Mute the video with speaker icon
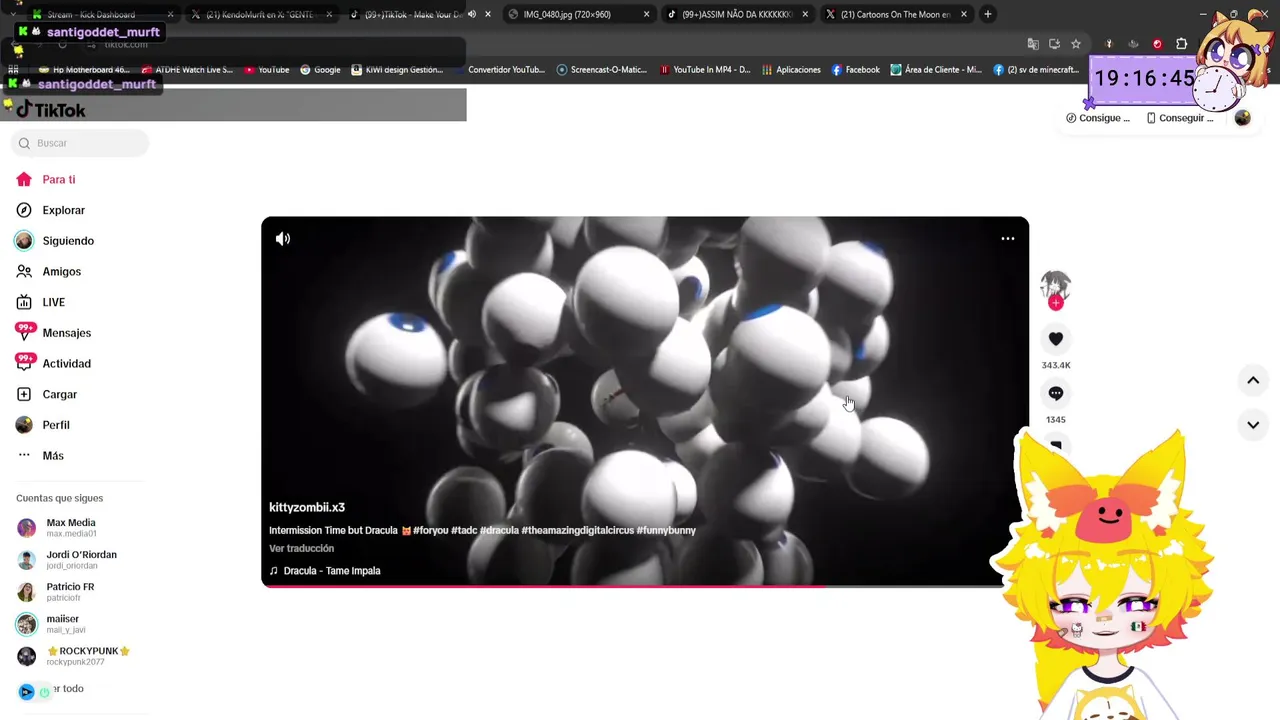This screenshot has width=1280, height=720. (x=283, y=239)
